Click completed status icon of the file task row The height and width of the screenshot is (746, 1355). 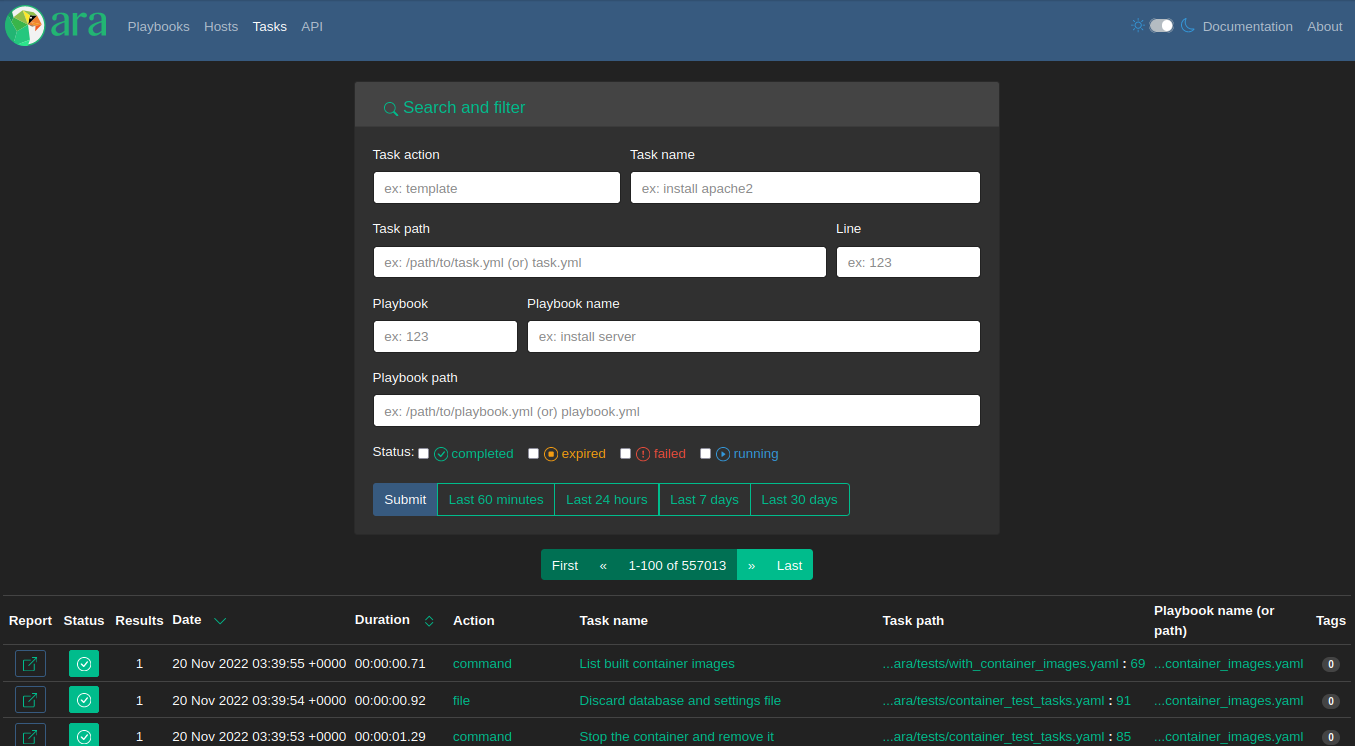tap(84, 700)
